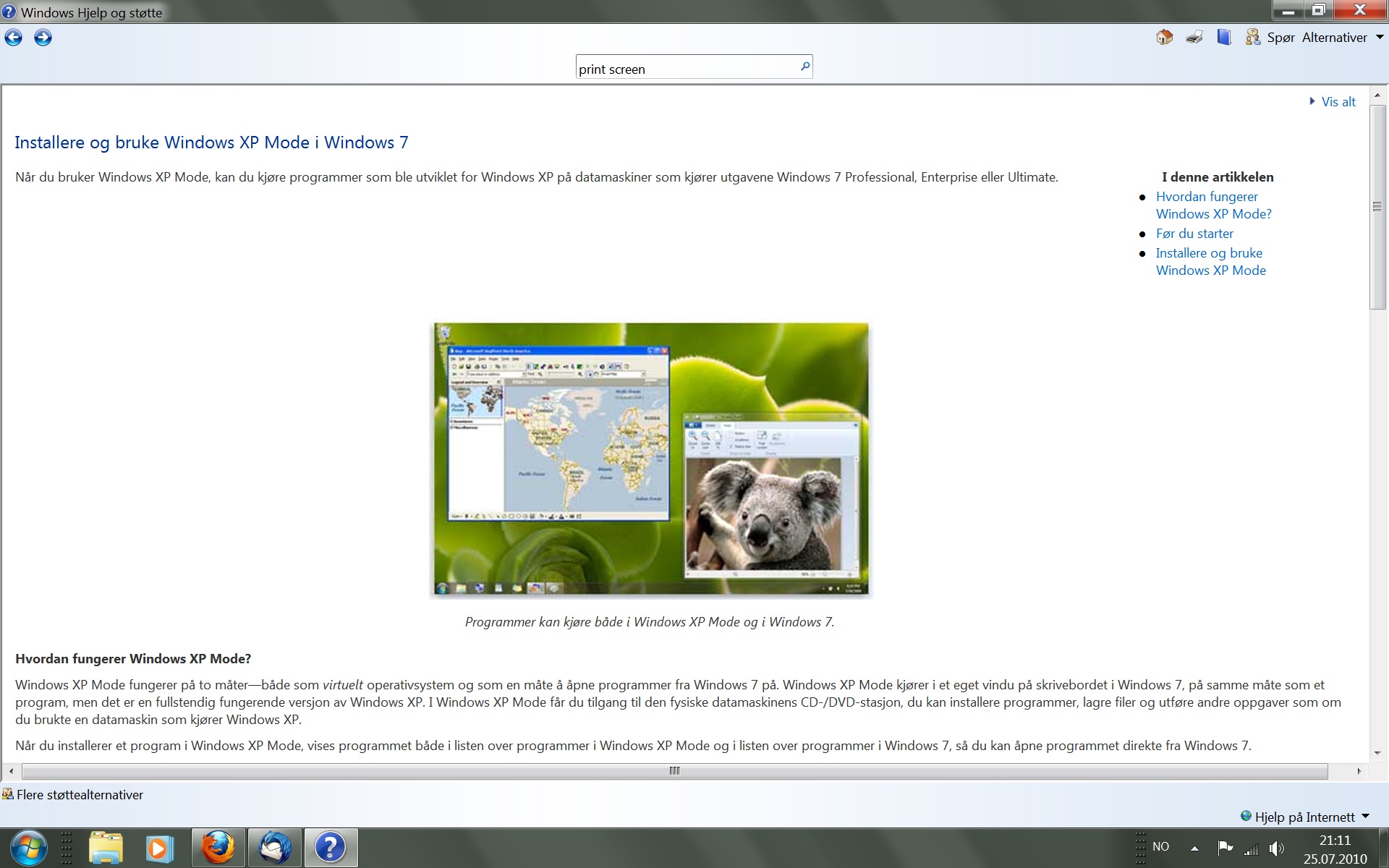Viewport: 1389px width, 868px height.
Task: Open Flere støttealternativer link
Action: point(80,795)
